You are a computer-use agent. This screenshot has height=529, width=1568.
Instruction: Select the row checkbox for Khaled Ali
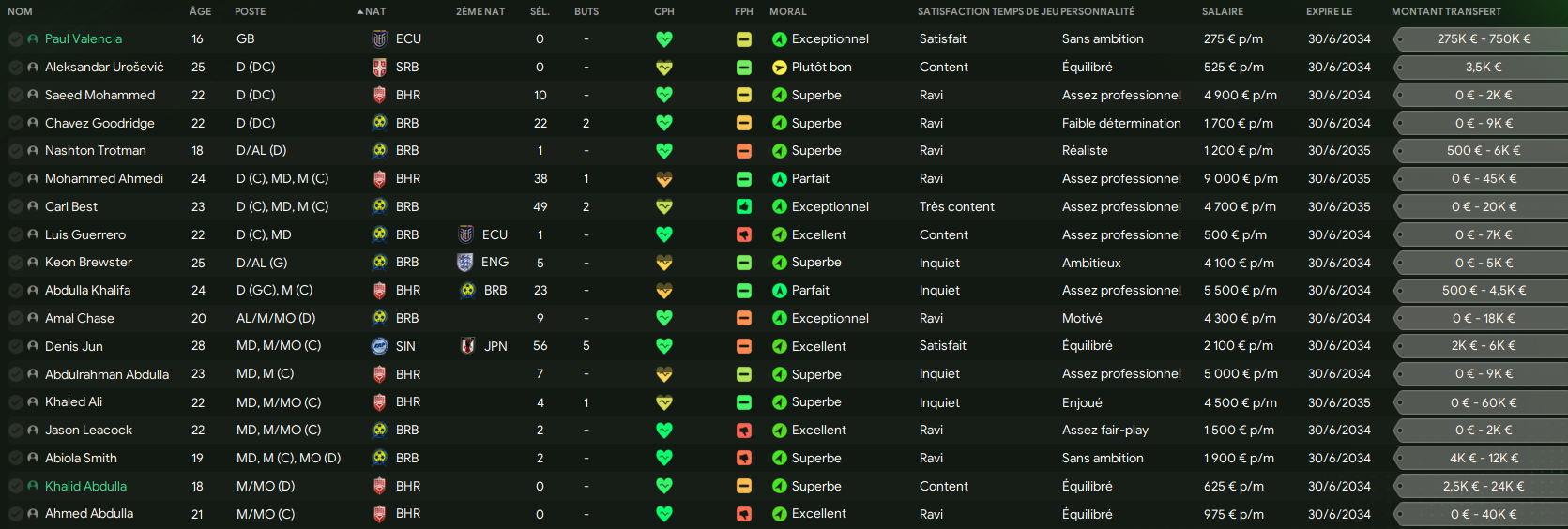coord(16,402)
